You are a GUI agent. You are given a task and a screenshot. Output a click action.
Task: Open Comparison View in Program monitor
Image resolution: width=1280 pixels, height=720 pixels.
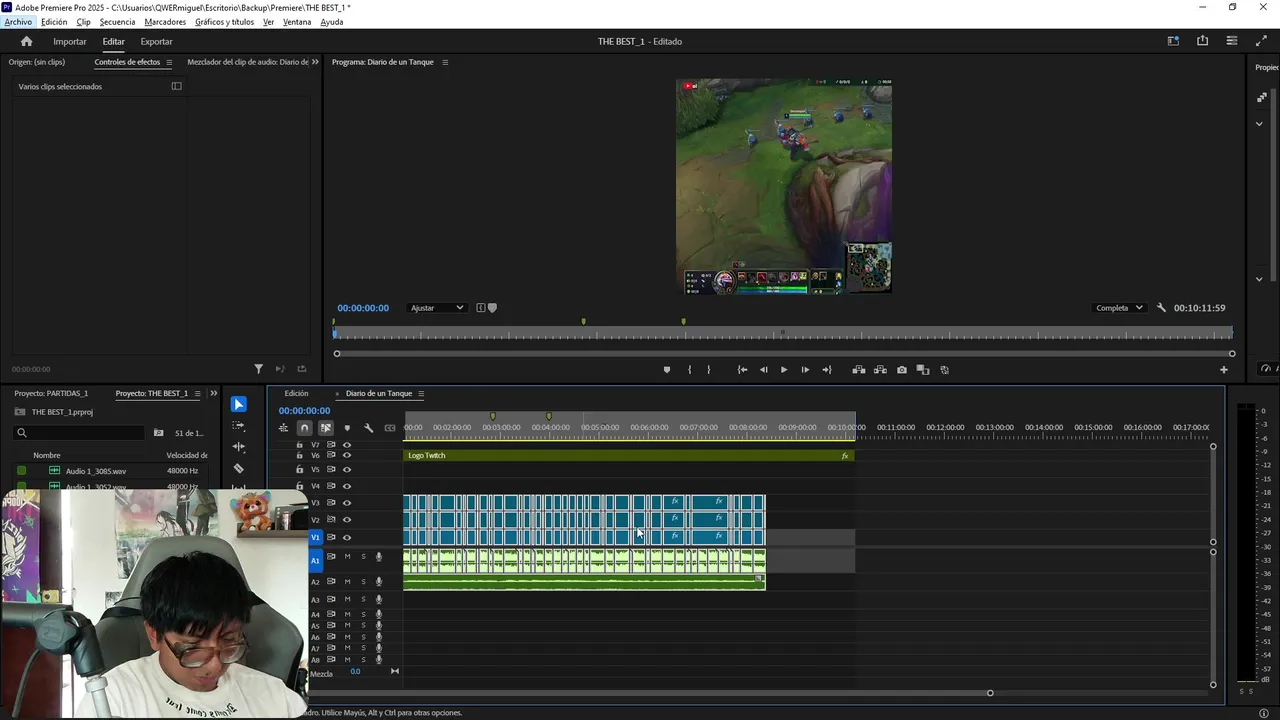coord(923,370)
